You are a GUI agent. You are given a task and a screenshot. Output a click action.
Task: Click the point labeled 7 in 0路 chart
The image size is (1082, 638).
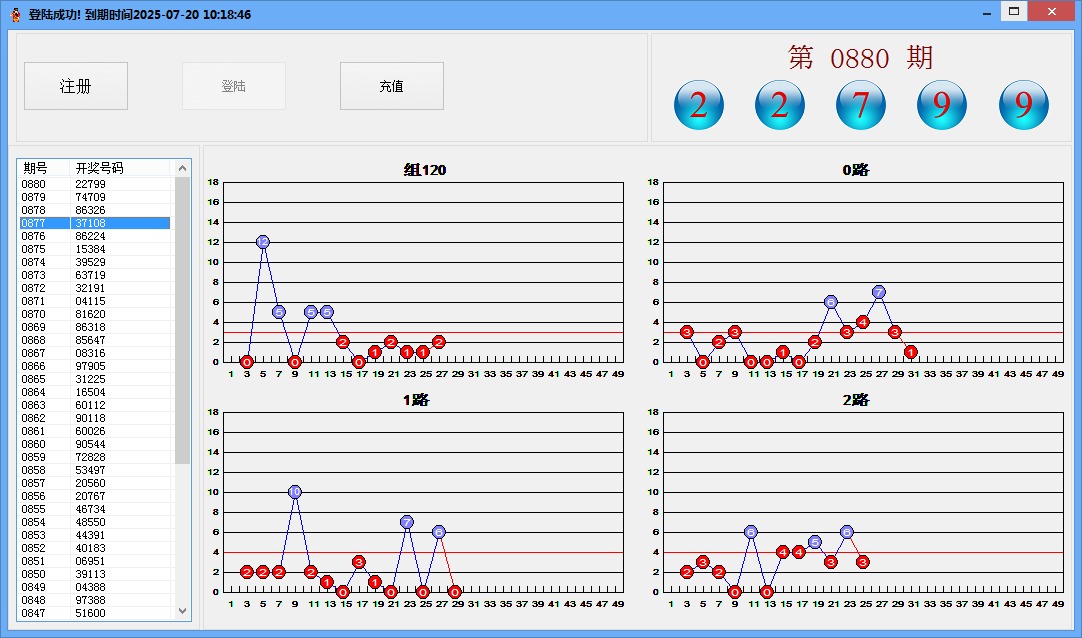[879, 292]
